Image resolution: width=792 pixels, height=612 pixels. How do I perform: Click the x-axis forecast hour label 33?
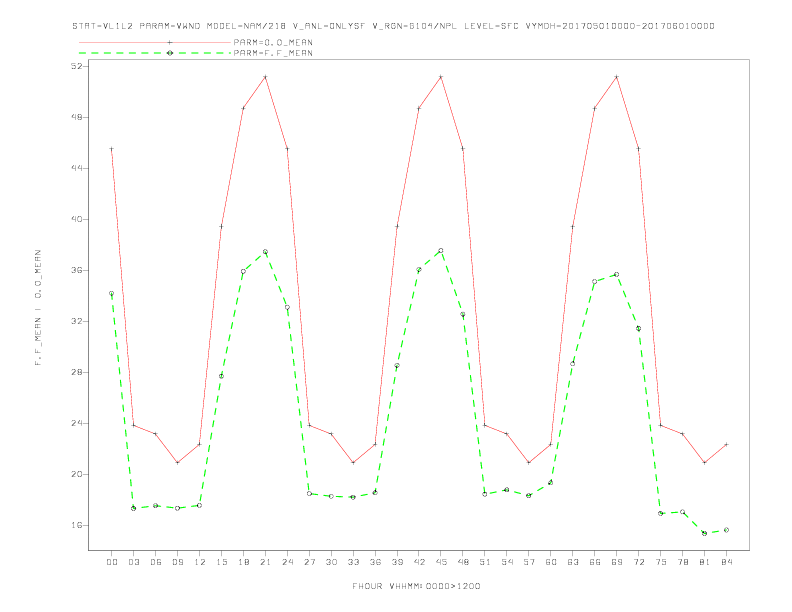[353, 562]
